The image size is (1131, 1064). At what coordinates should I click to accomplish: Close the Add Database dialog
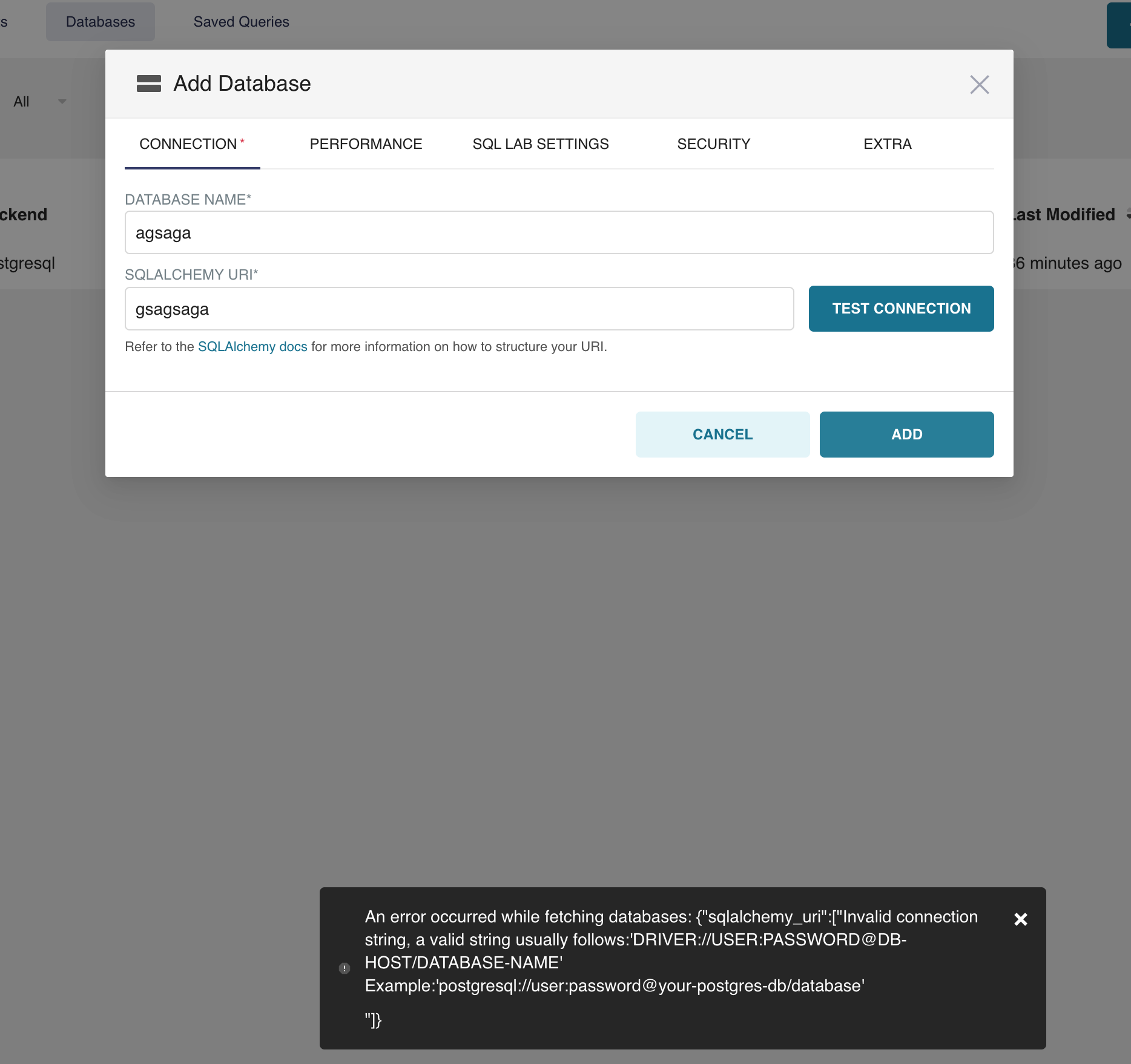pos(979,85)
